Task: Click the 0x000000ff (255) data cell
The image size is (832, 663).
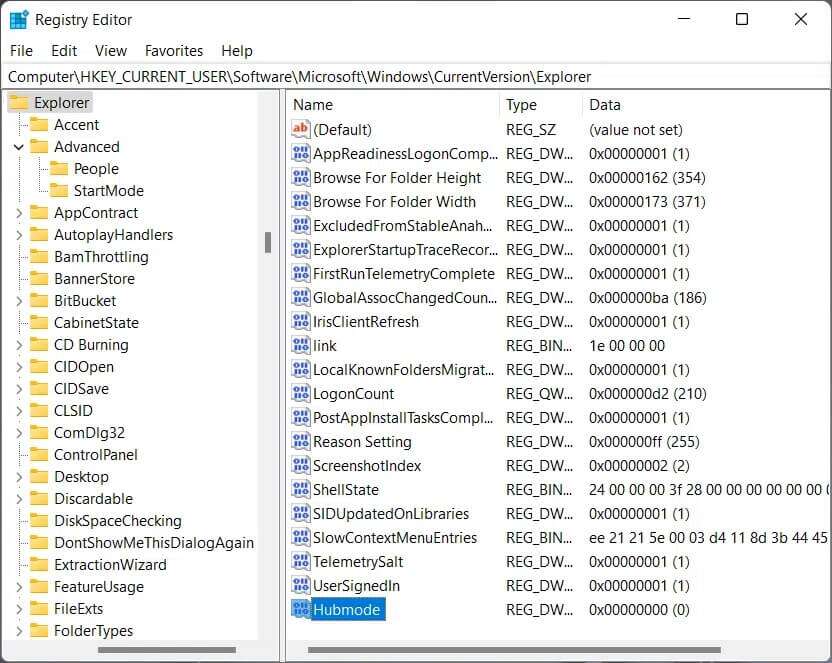Action: pyautogui.click(x=644, y=441)
